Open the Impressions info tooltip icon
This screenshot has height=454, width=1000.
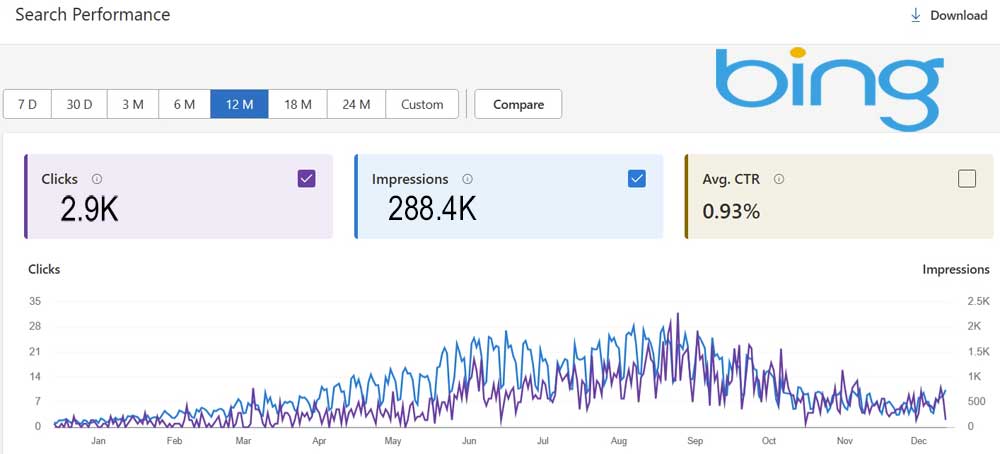[467, 179]
